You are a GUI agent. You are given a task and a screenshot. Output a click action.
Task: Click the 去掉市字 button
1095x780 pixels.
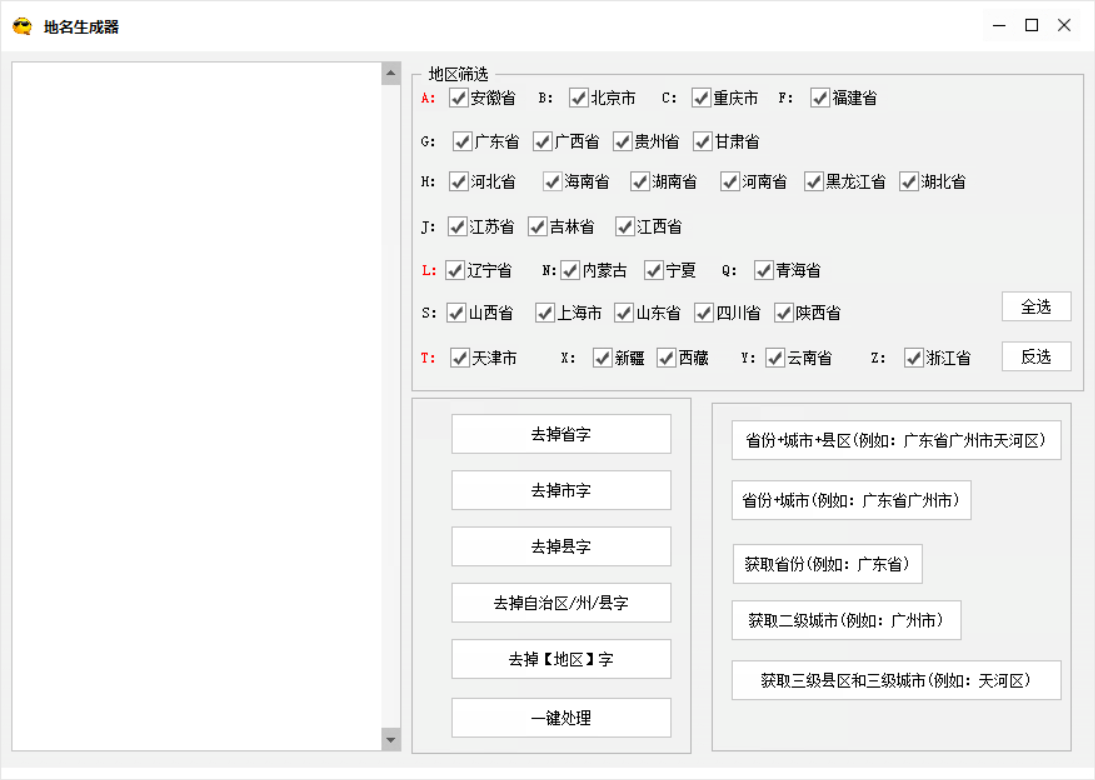[561, 490]
